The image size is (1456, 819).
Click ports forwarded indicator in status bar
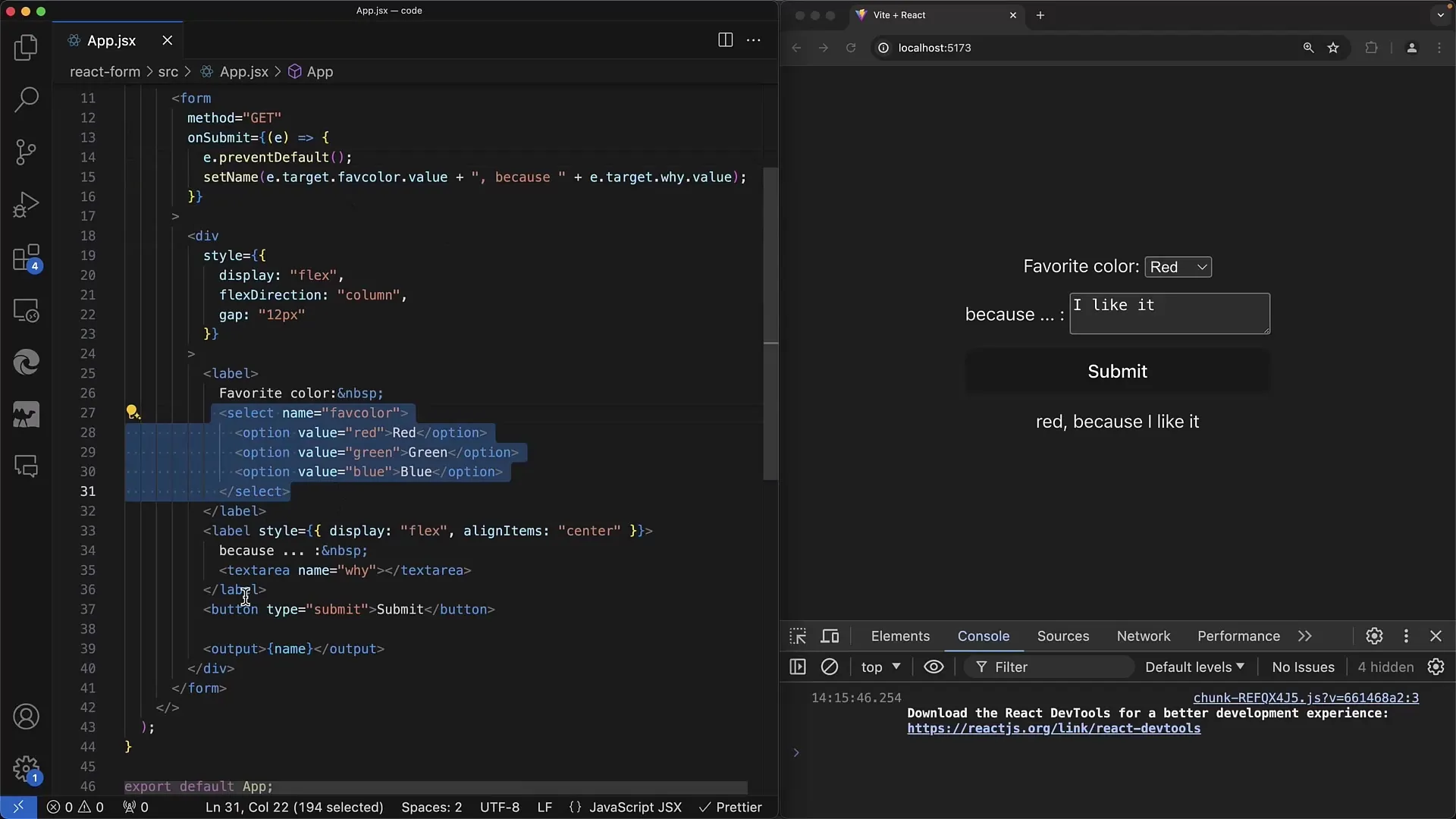[x=136, y=807]
